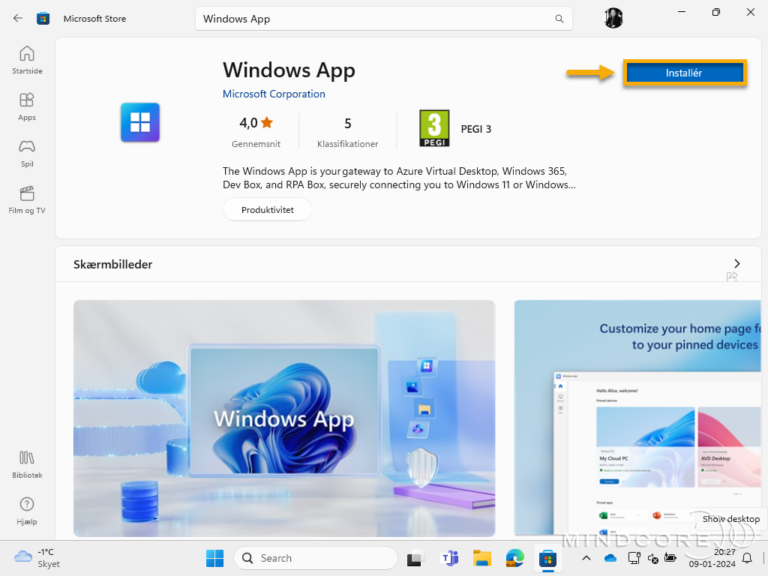Click the 4,0 average rating
The height and width of the screenshot is (576, 768).
255,124
